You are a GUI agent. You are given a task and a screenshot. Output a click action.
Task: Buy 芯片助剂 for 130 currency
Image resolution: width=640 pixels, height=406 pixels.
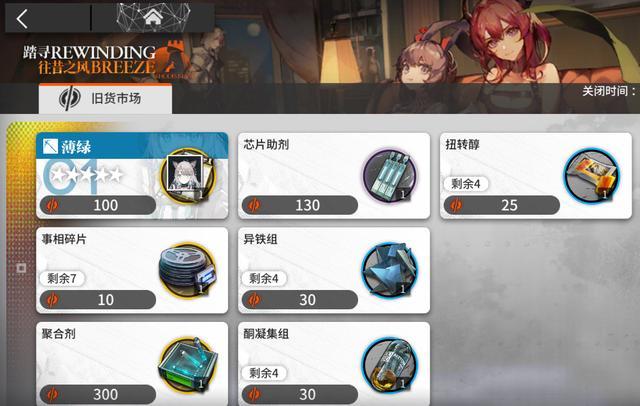pyautogui.click(x=300, y=205)
